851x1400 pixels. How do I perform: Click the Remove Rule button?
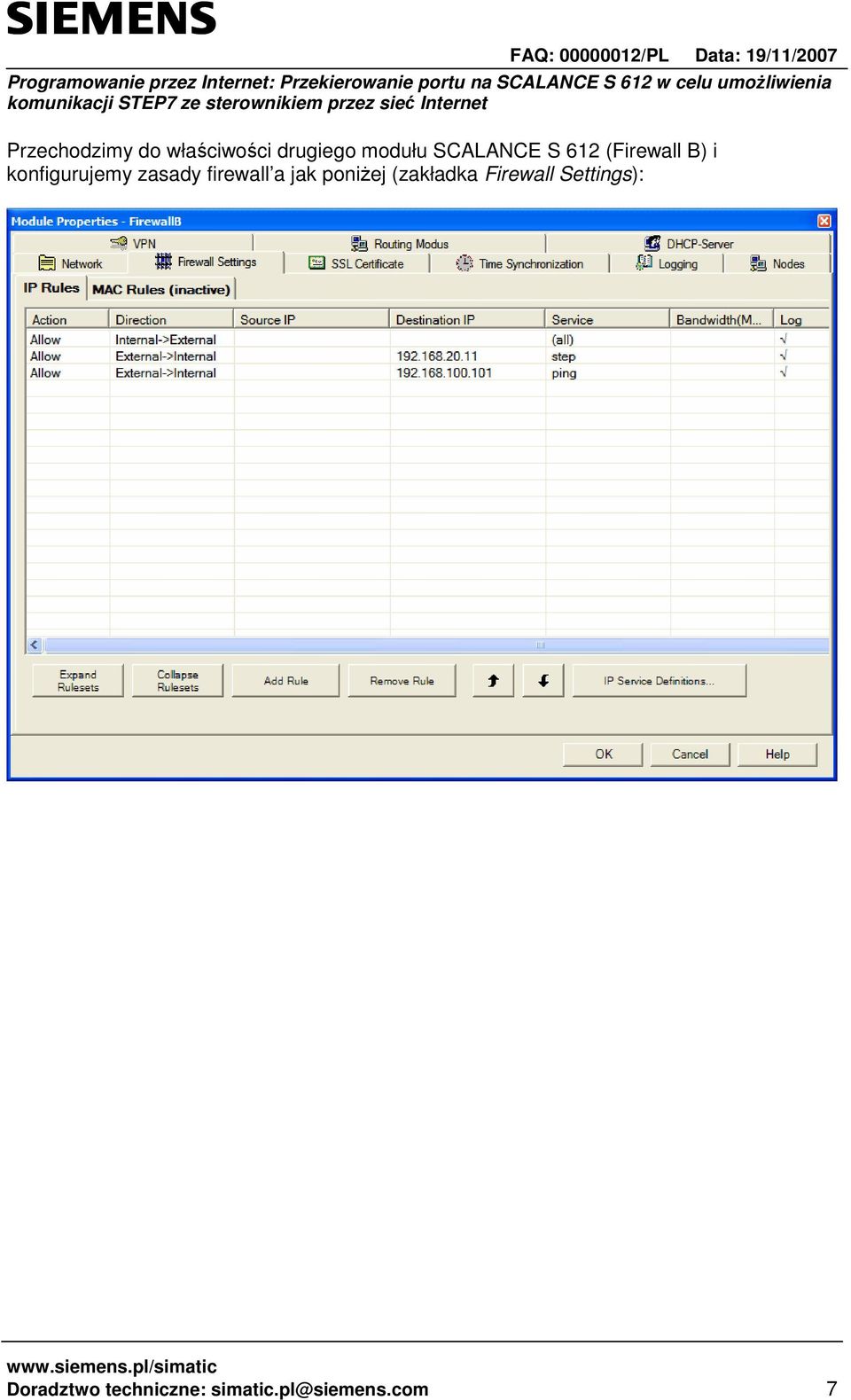click(402, 681)
